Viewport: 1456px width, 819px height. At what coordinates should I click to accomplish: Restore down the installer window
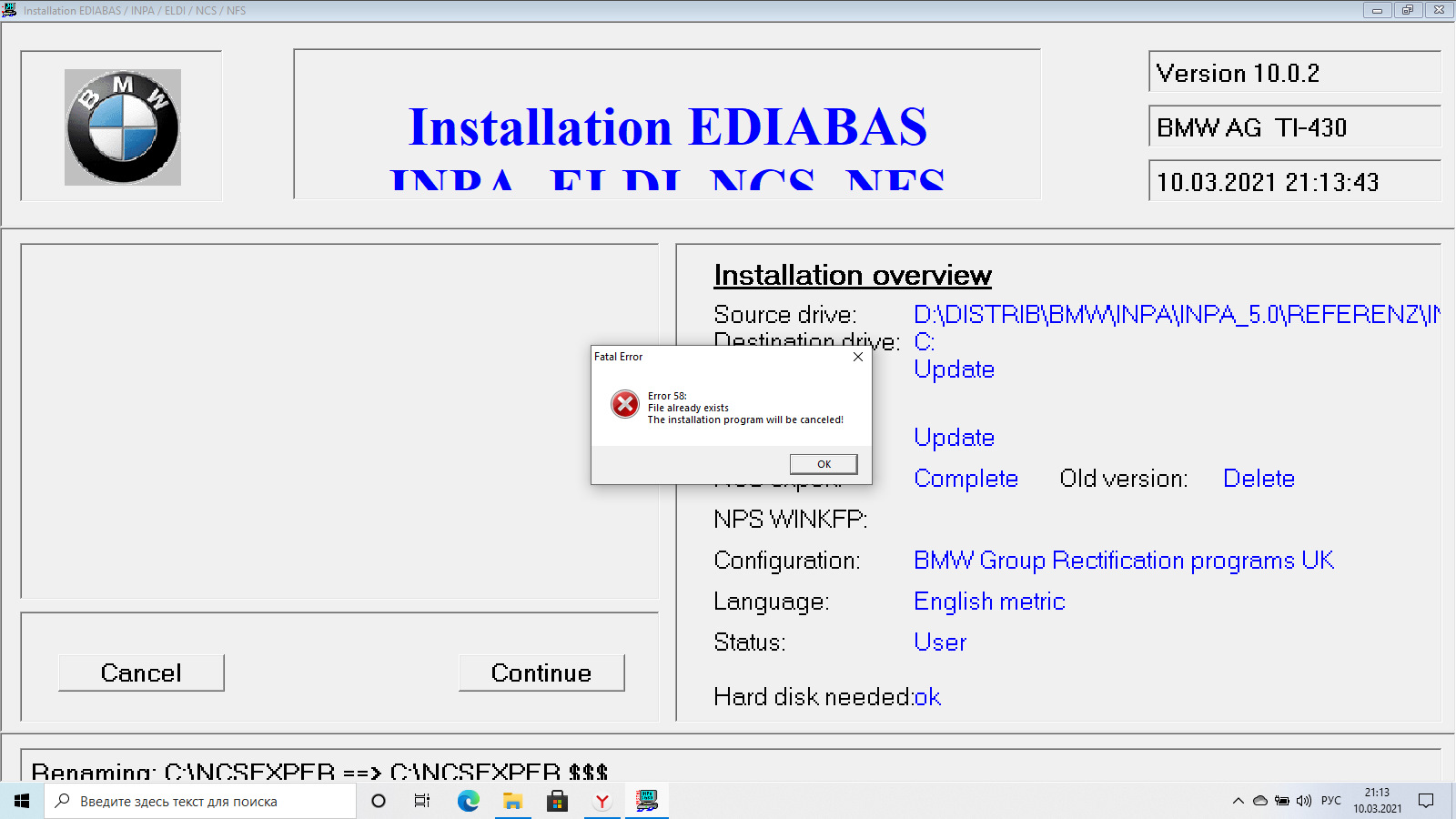click(x=1408, y=10)
